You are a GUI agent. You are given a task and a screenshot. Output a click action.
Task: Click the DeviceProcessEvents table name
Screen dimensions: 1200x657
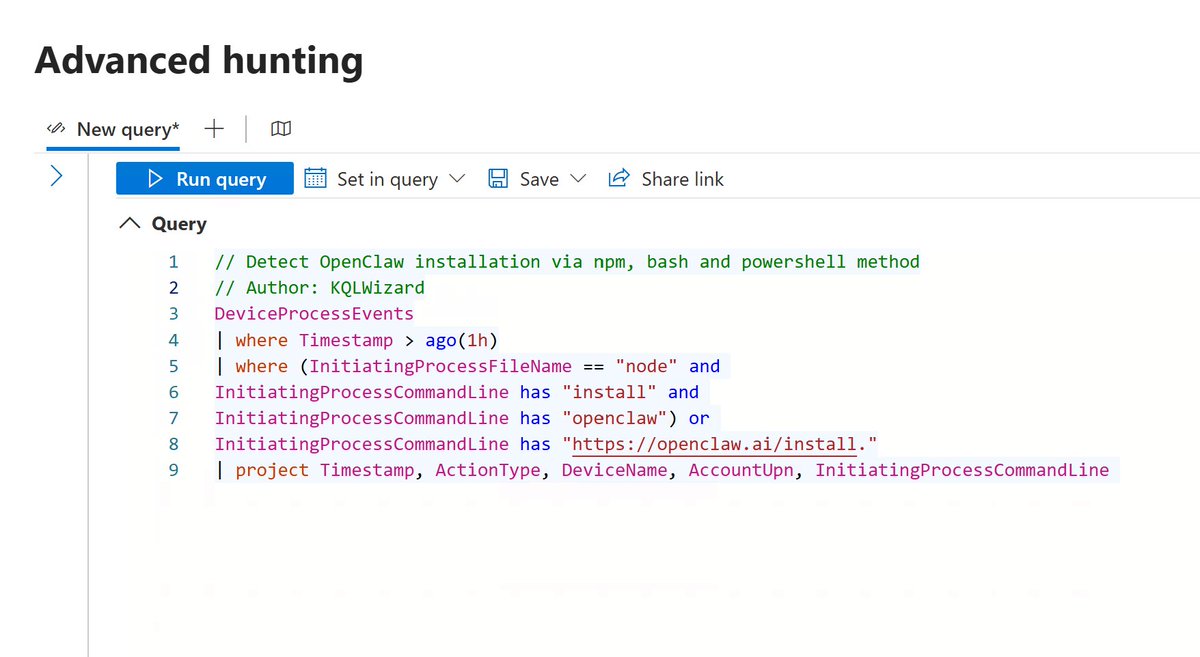[x=314, y=314]
